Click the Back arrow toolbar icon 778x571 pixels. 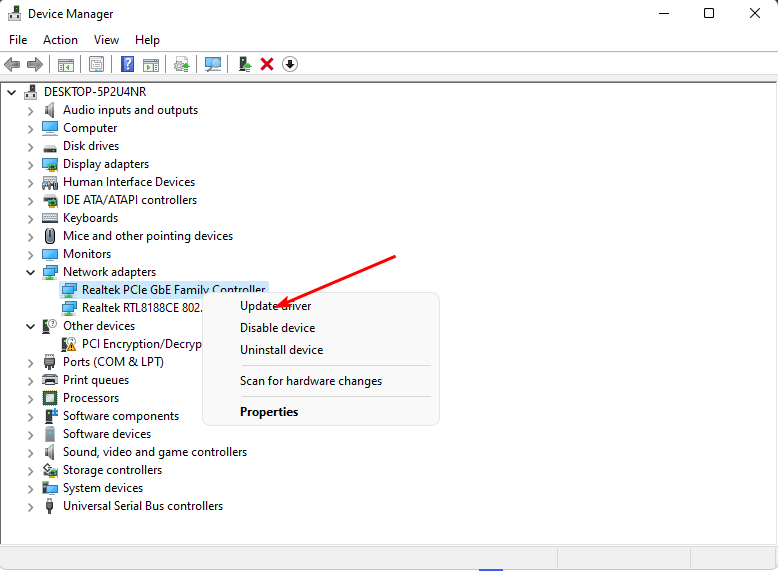pyautogui.click(x=12, y=64)
